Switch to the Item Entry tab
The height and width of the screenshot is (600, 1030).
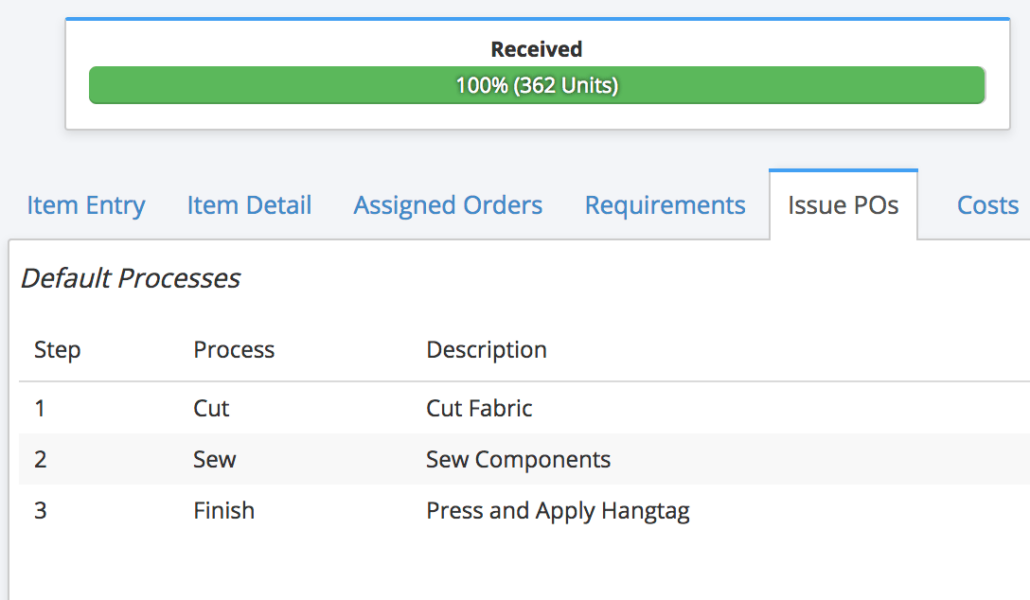click(x=85, y=205)
